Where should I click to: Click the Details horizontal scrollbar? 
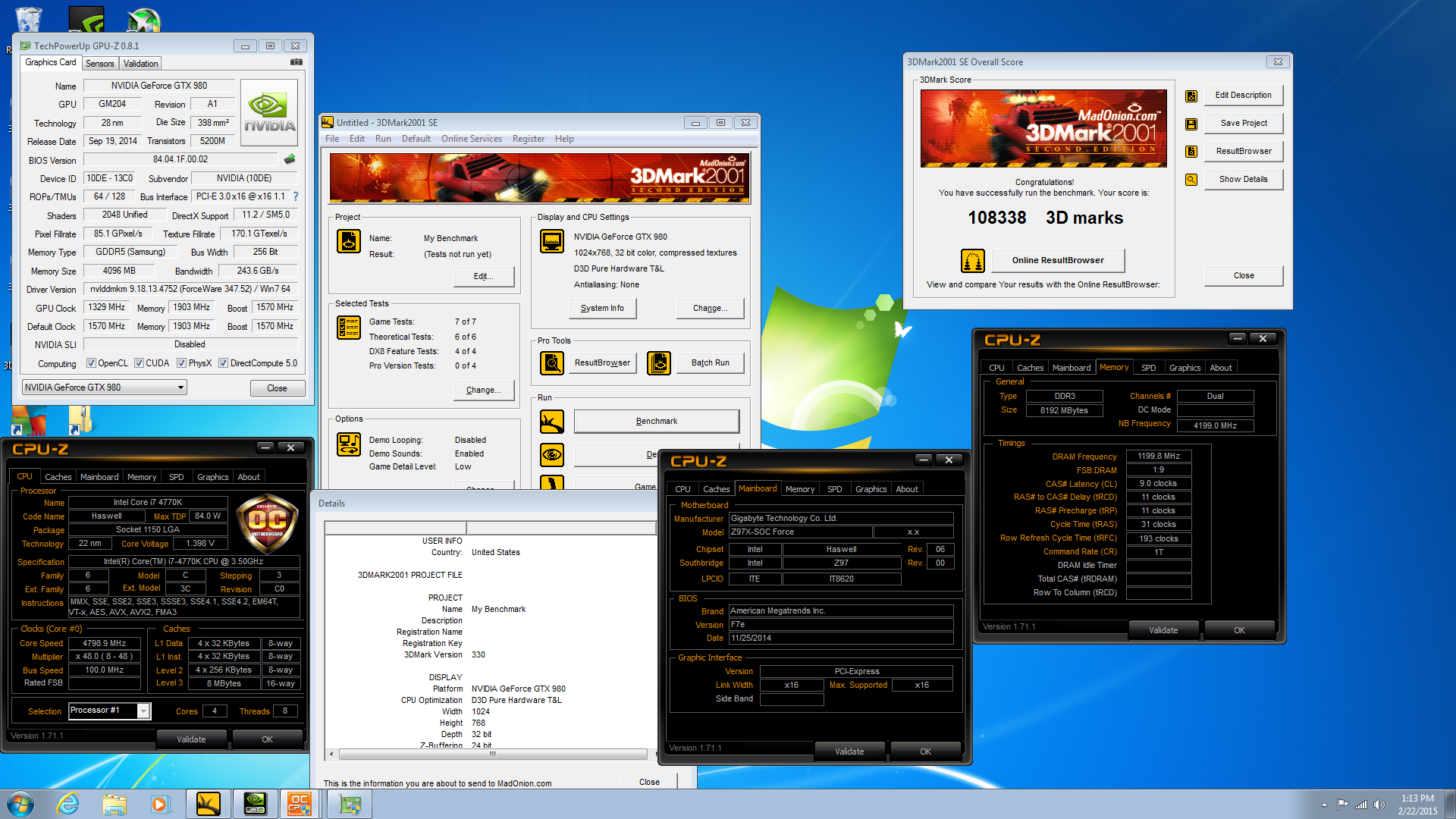point(494,754)
